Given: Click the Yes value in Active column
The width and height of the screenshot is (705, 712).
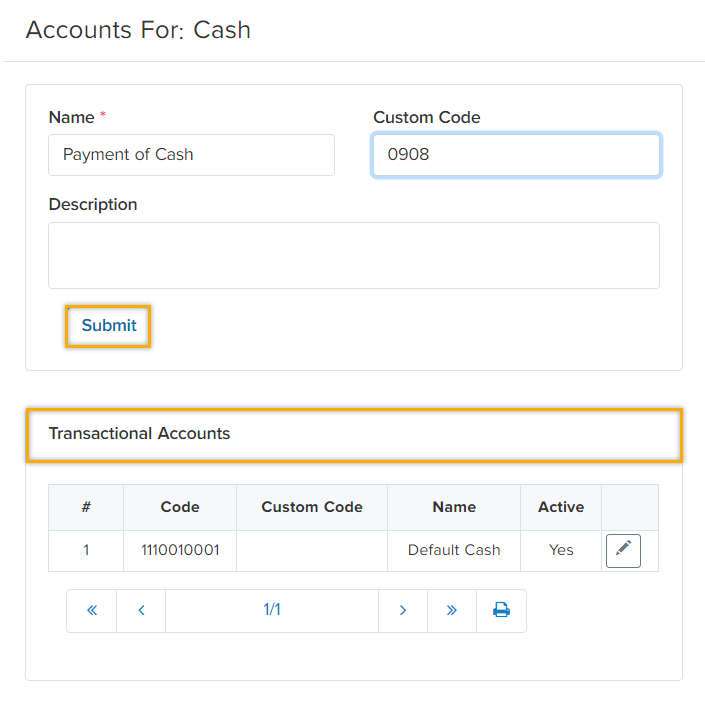Looking at the screenshot, I should coord(561,550).
